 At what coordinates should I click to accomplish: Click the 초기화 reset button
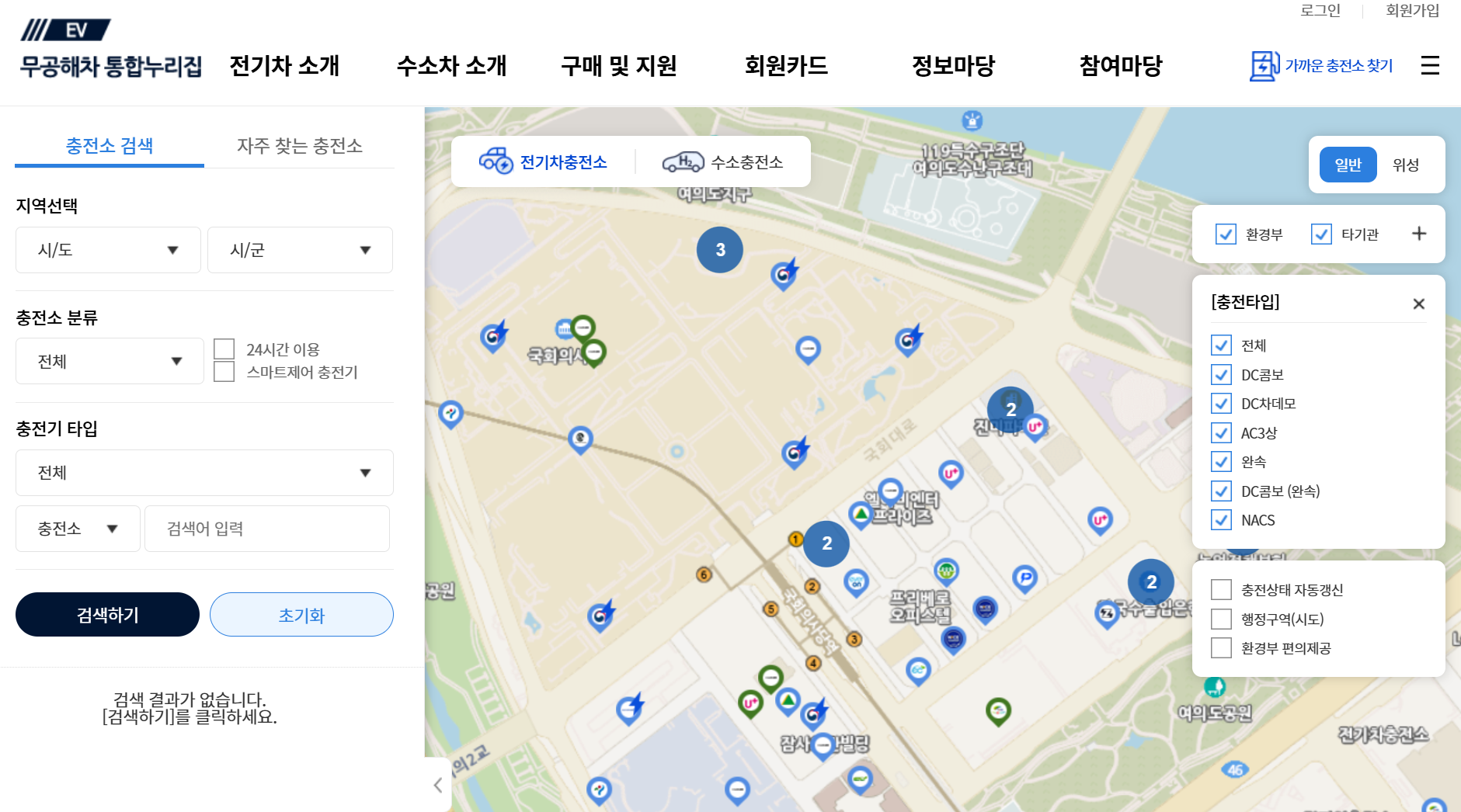301,615
